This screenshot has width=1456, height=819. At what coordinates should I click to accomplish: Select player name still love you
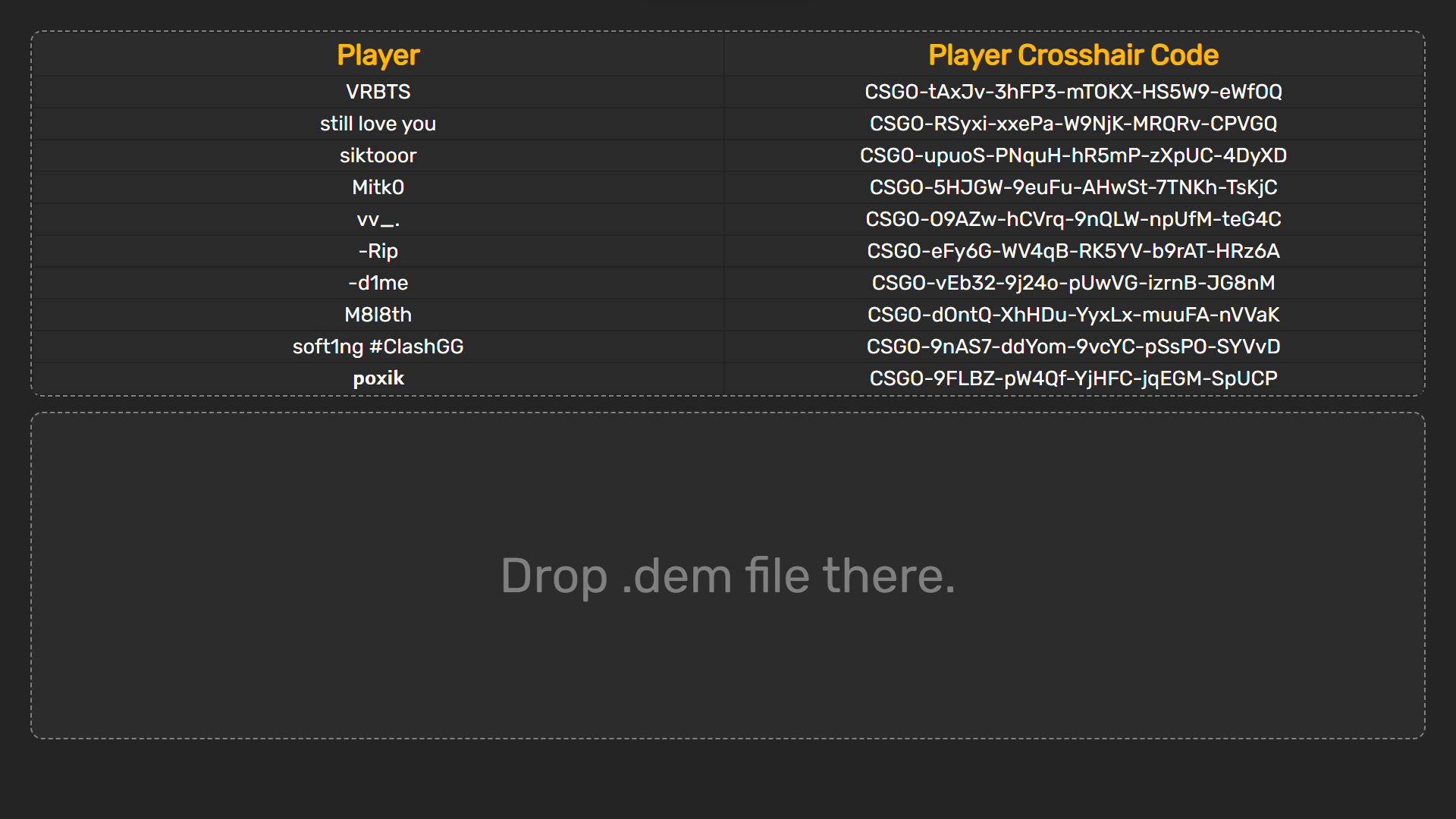point(378,124)
